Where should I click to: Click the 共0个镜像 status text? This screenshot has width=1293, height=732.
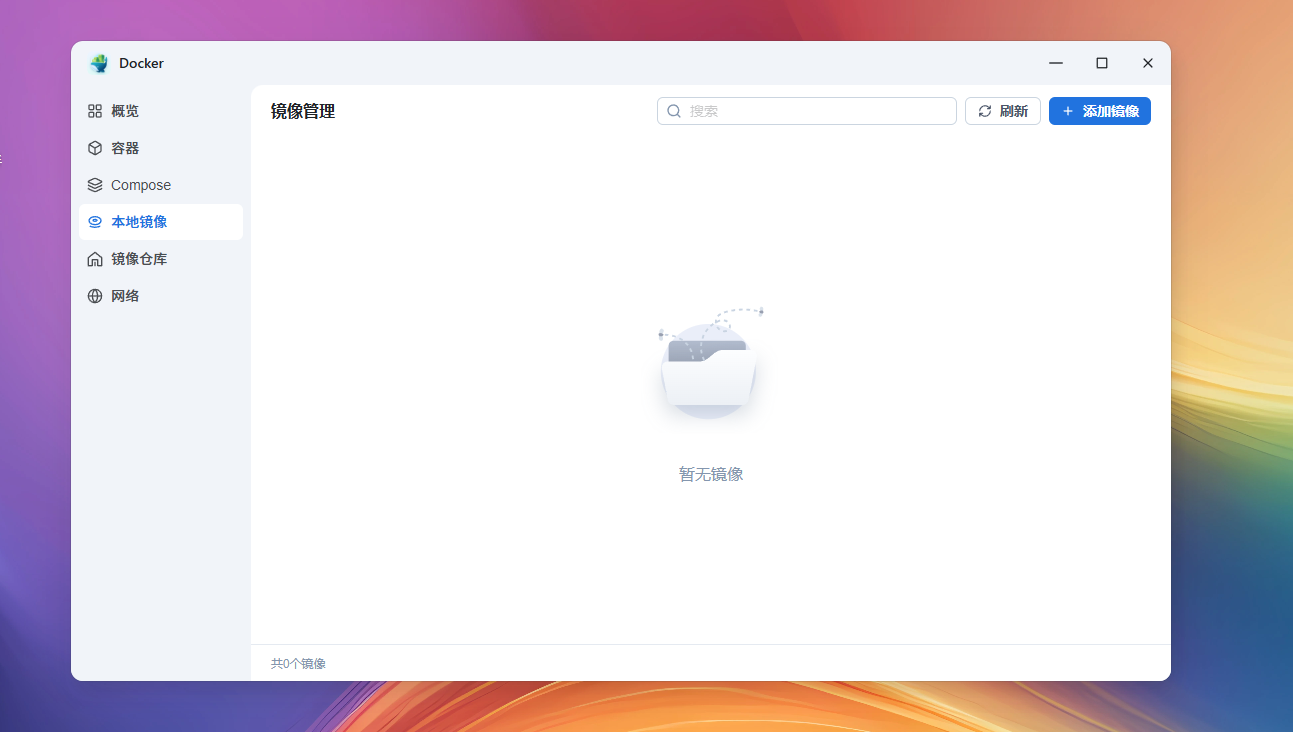298,663
